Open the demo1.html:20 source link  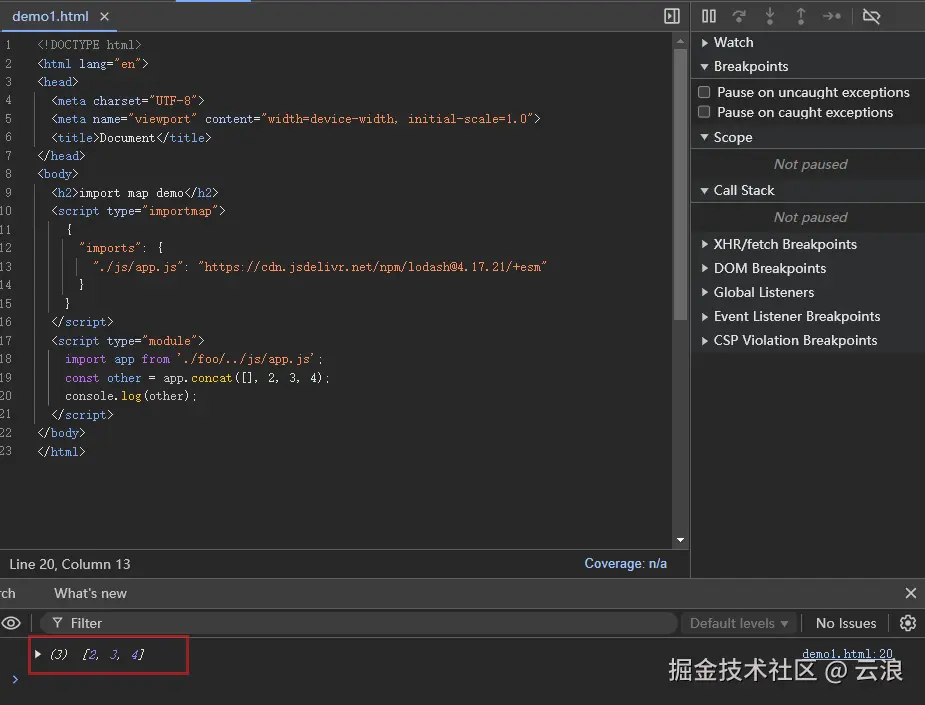[x=847, y=654]
